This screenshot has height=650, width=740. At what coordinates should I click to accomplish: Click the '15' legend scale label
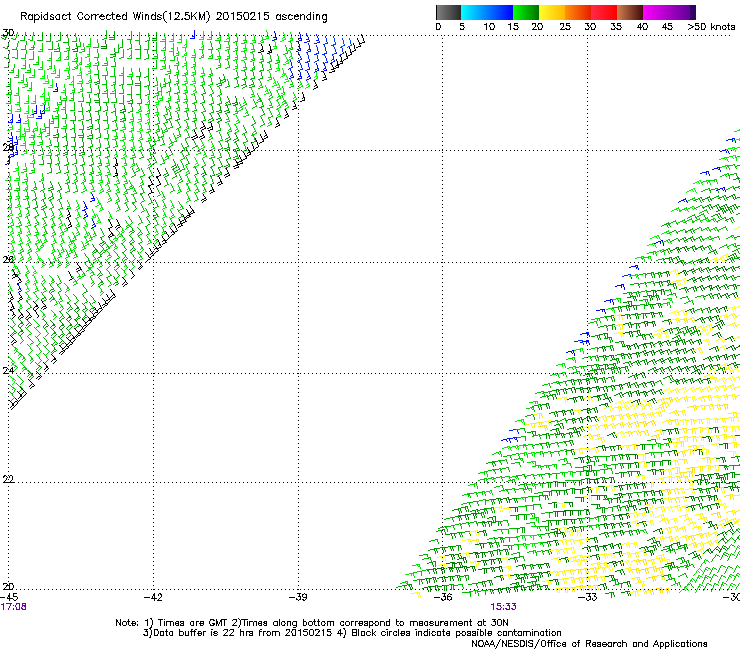[x=513, y=27]
